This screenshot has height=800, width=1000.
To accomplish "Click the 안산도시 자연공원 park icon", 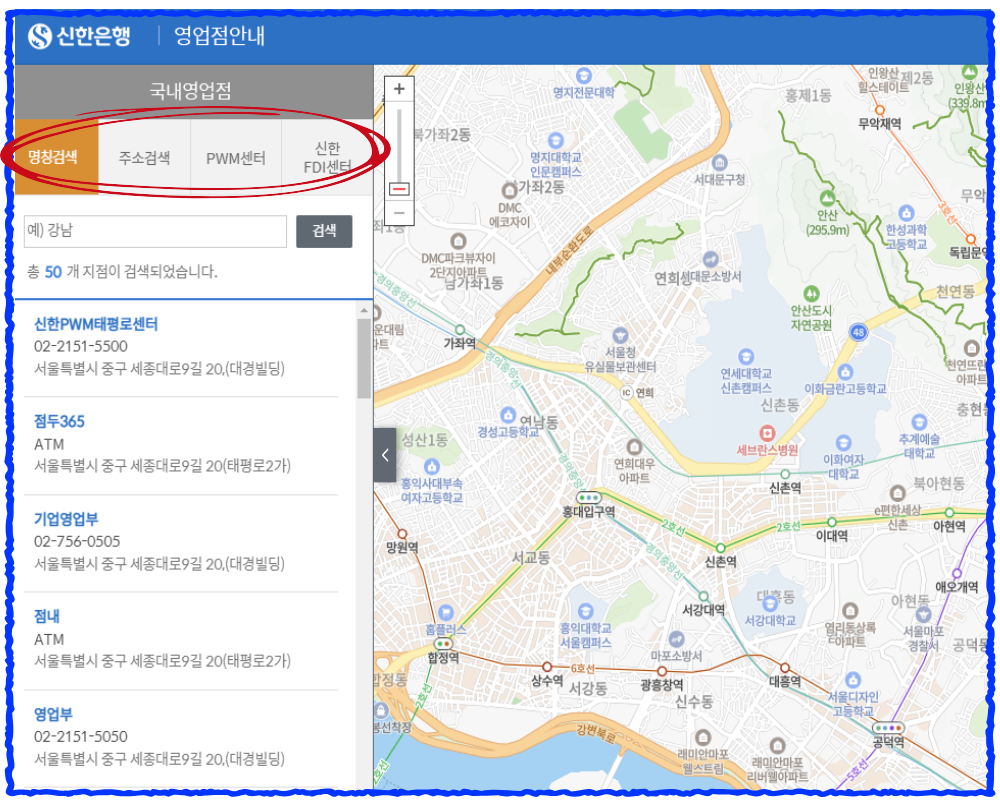I will pyautogui.click(x=811, y=293).
